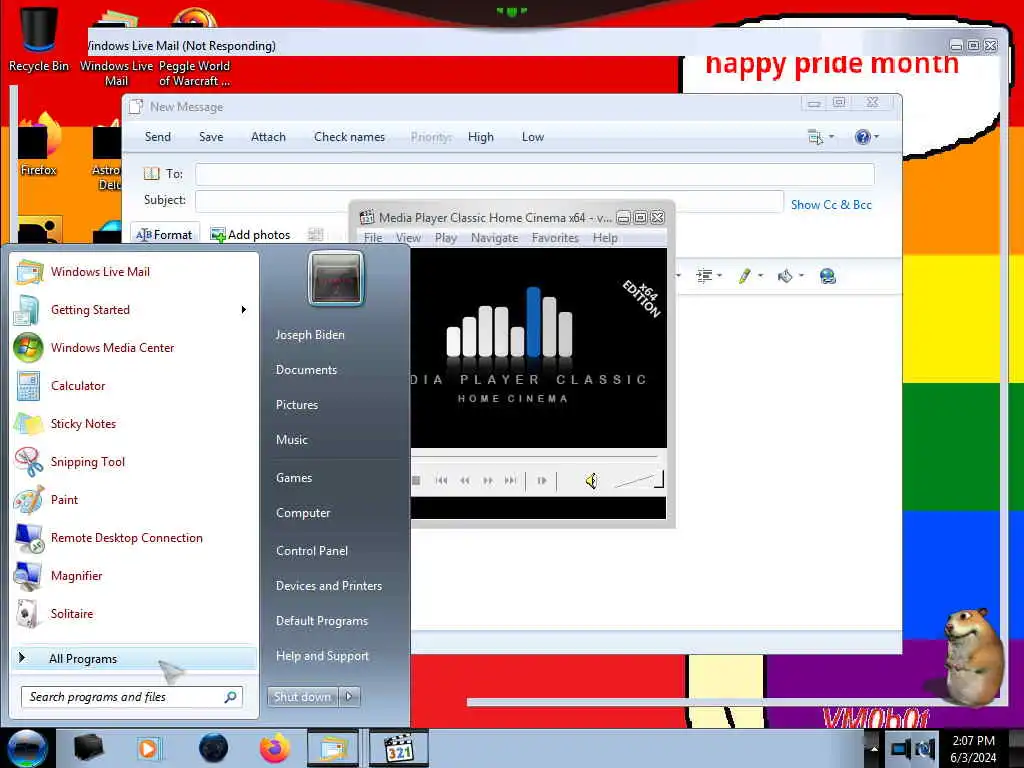Open Default Programs
The image size is (1024, 768).
click(x=322, y=621)
